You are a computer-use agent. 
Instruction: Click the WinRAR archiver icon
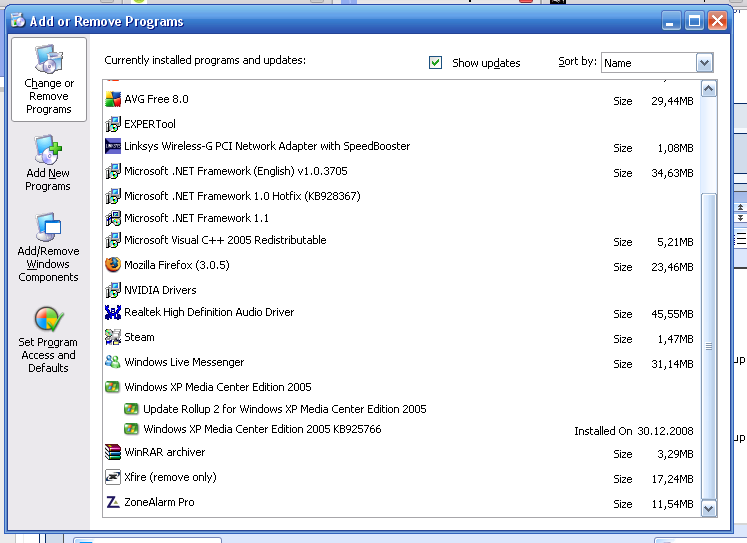tap(113, 452)
